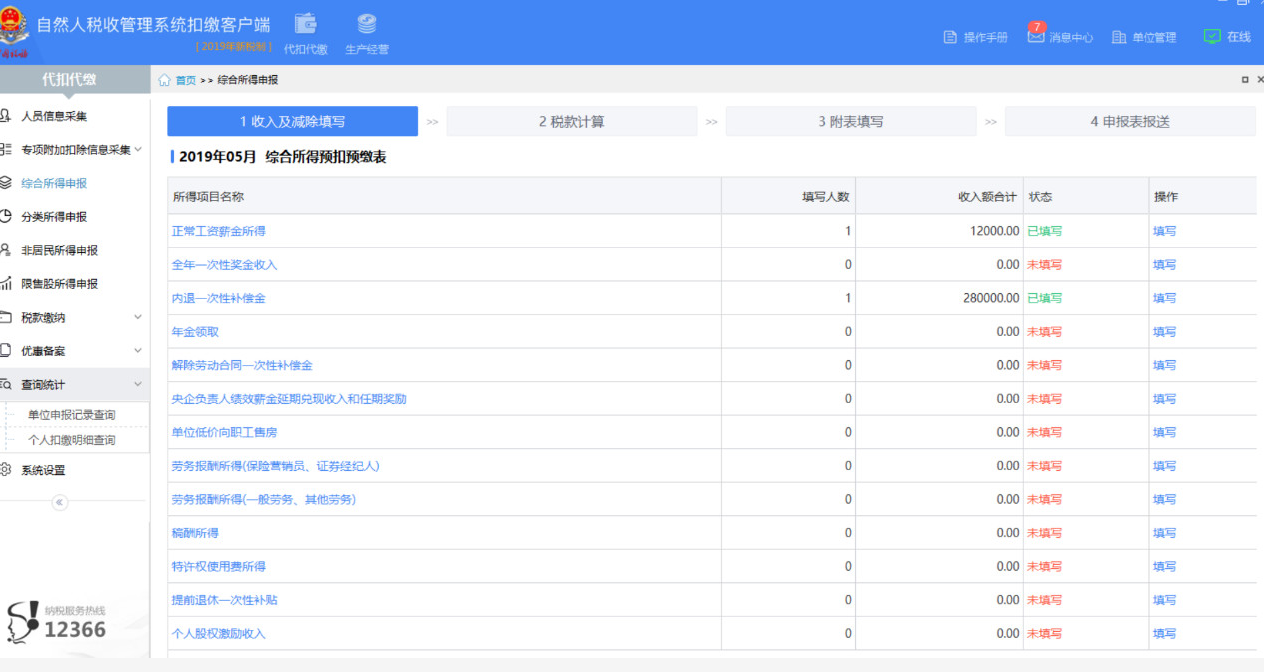1264x672 pixels.
Task: Open the 代扣代缴 module icon
Action: click(x=306, y=24)
